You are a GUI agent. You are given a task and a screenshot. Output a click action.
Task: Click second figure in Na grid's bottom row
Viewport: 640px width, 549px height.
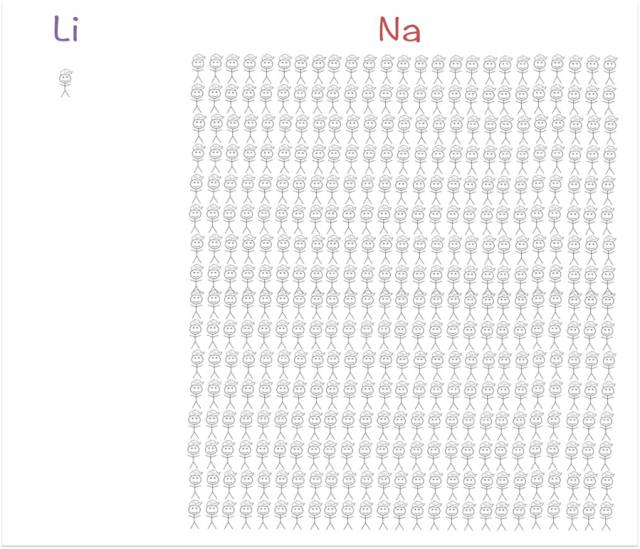click(x=212, y=514)
